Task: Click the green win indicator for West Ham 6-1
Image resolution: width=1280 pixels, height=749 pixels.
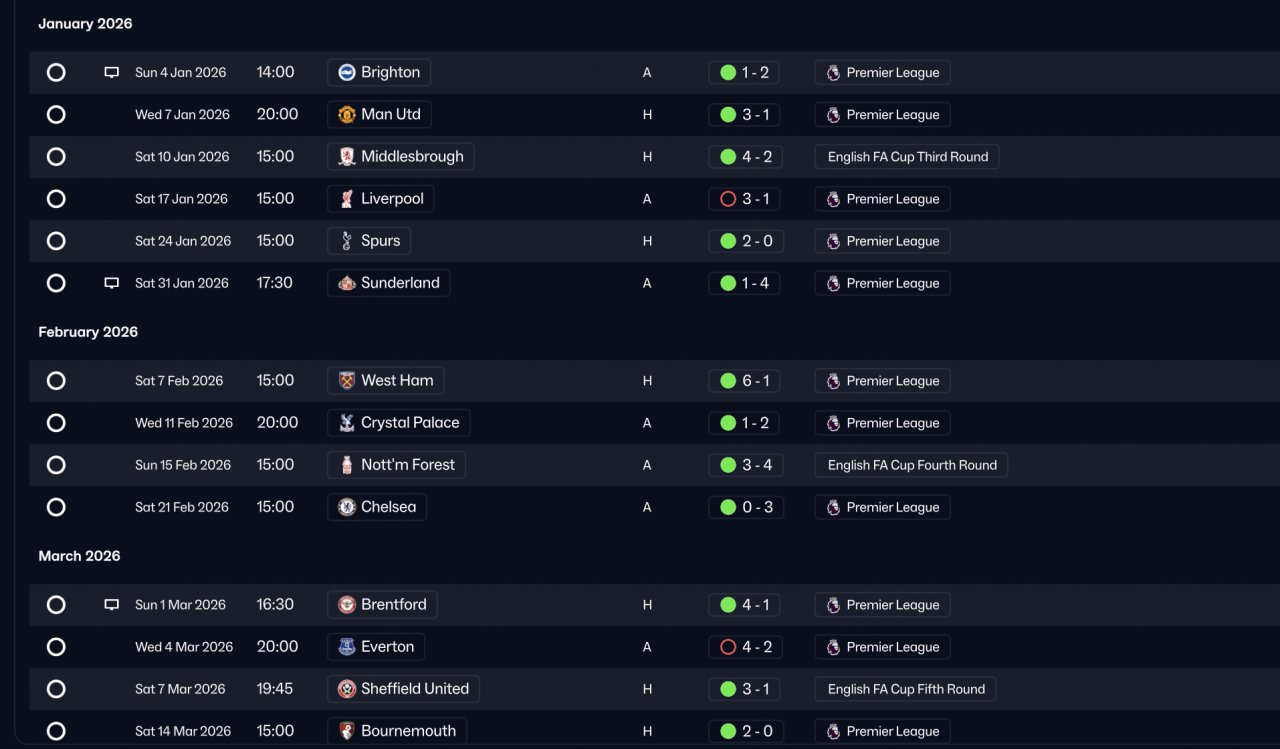Action: point(728,380)
